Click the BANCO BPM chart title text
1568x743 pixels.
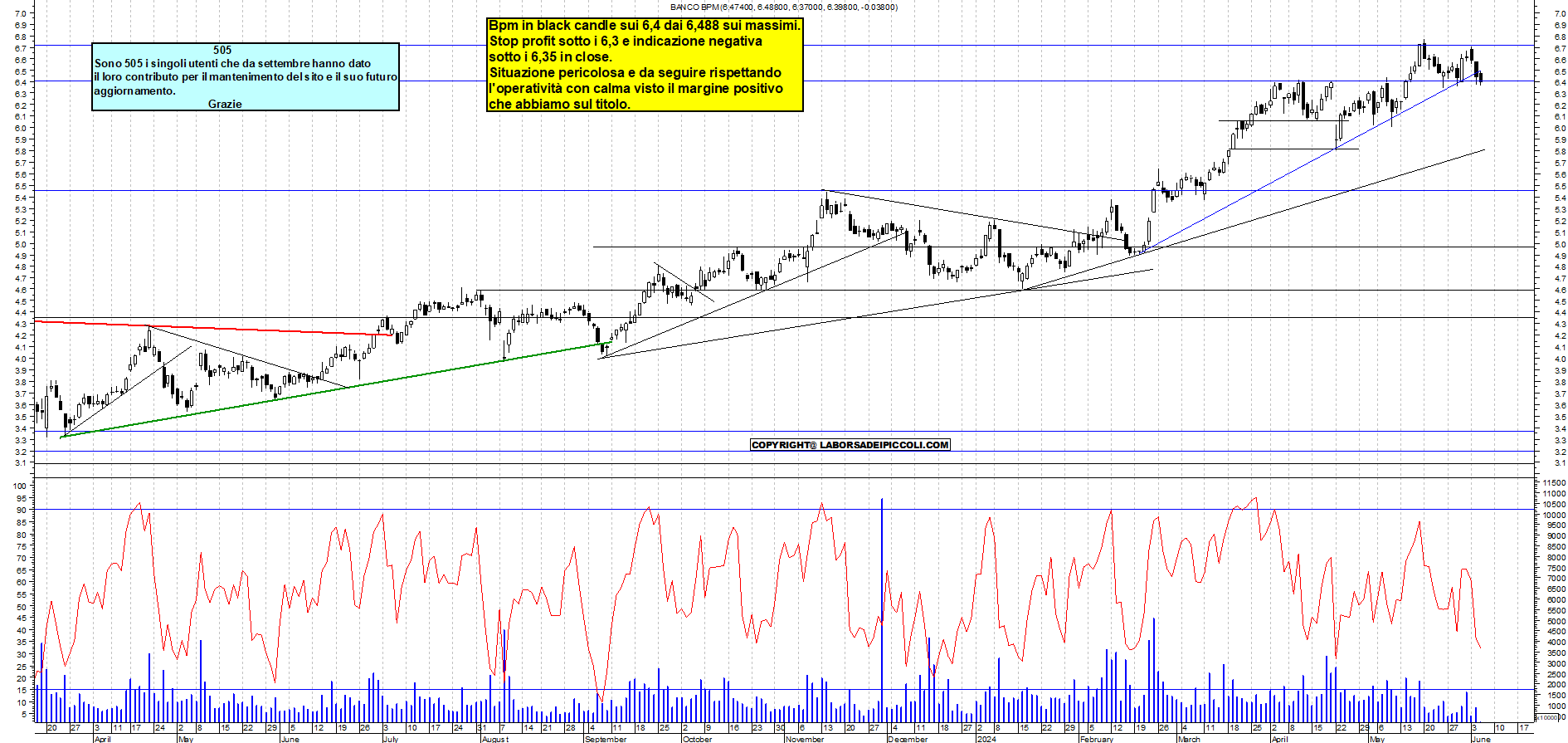pos(783,7)
